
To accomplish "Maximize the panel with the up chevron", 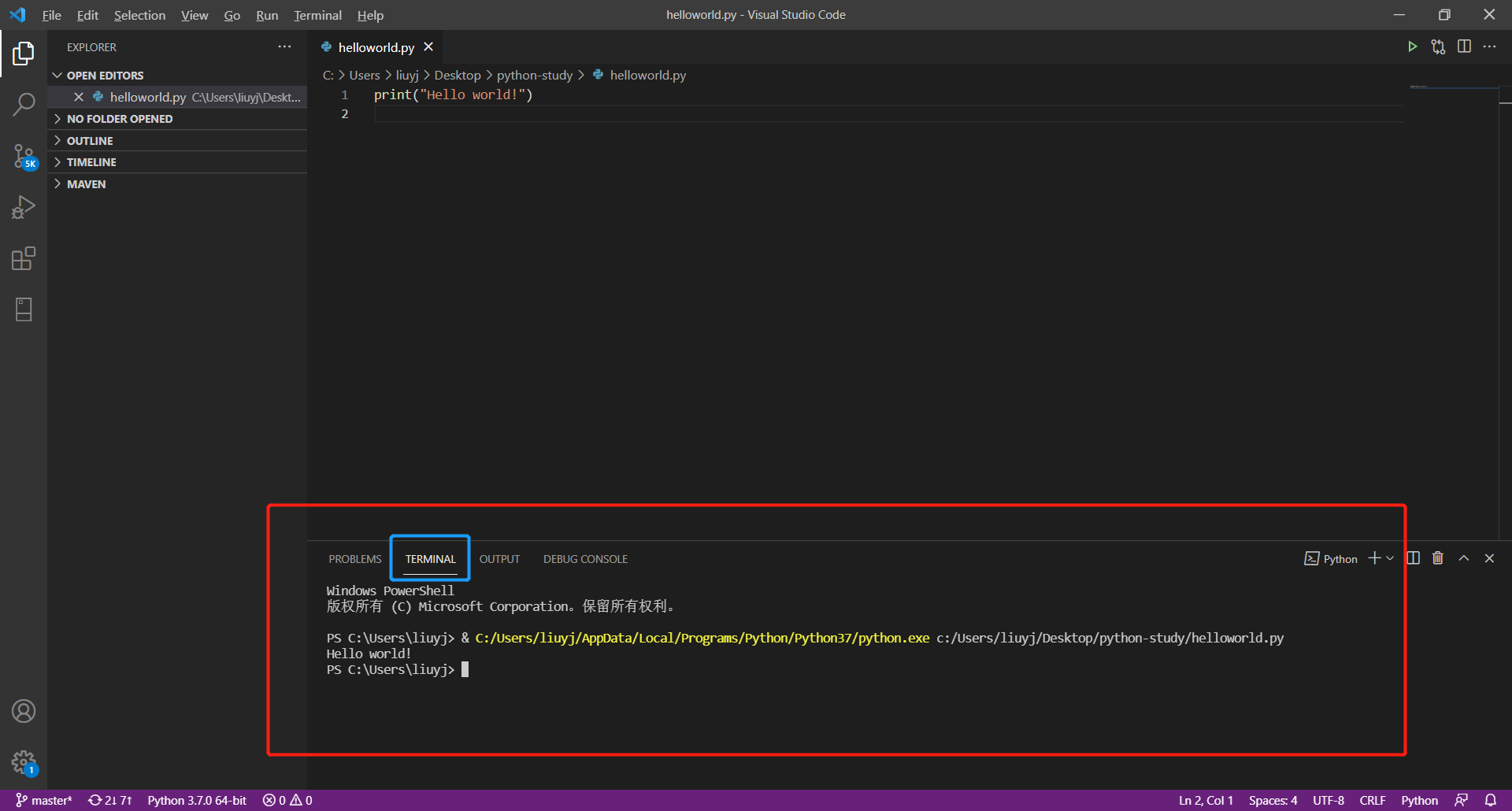I will click(1464, 557).
